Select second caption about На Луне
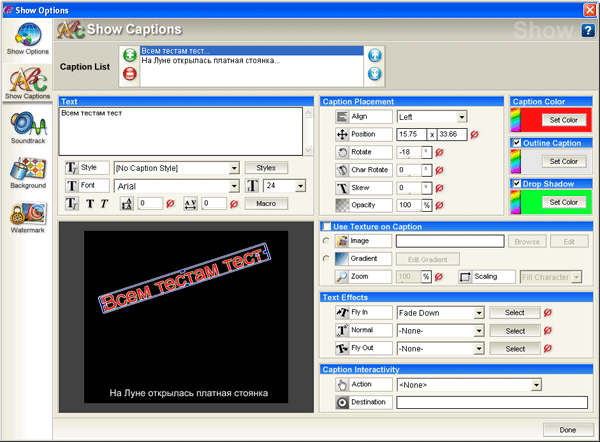600x442 pixels. (x=251, y=60)
